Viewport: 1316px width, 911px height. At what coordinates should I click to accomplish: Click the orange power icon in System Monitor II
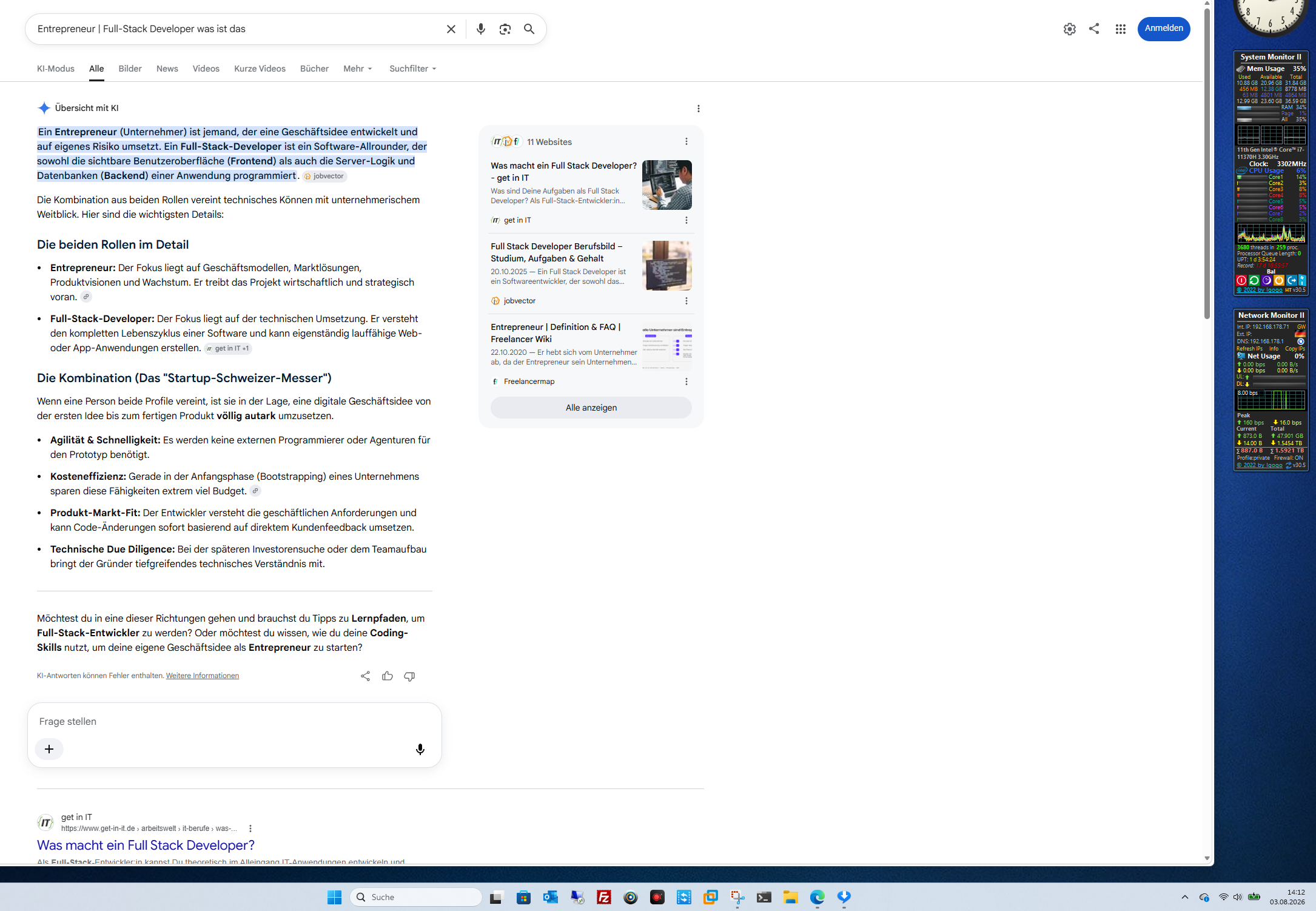point(1279,280)
